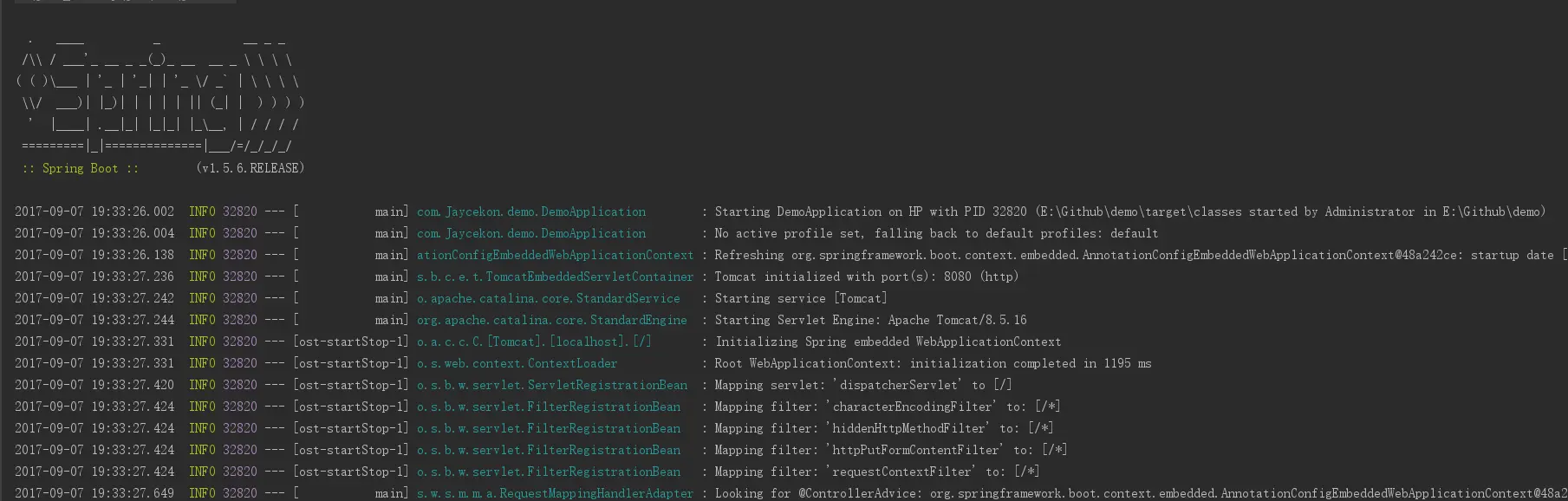
Task: Click timestamp '2017-09-07 19:33:27.244'
Action: 94,320
